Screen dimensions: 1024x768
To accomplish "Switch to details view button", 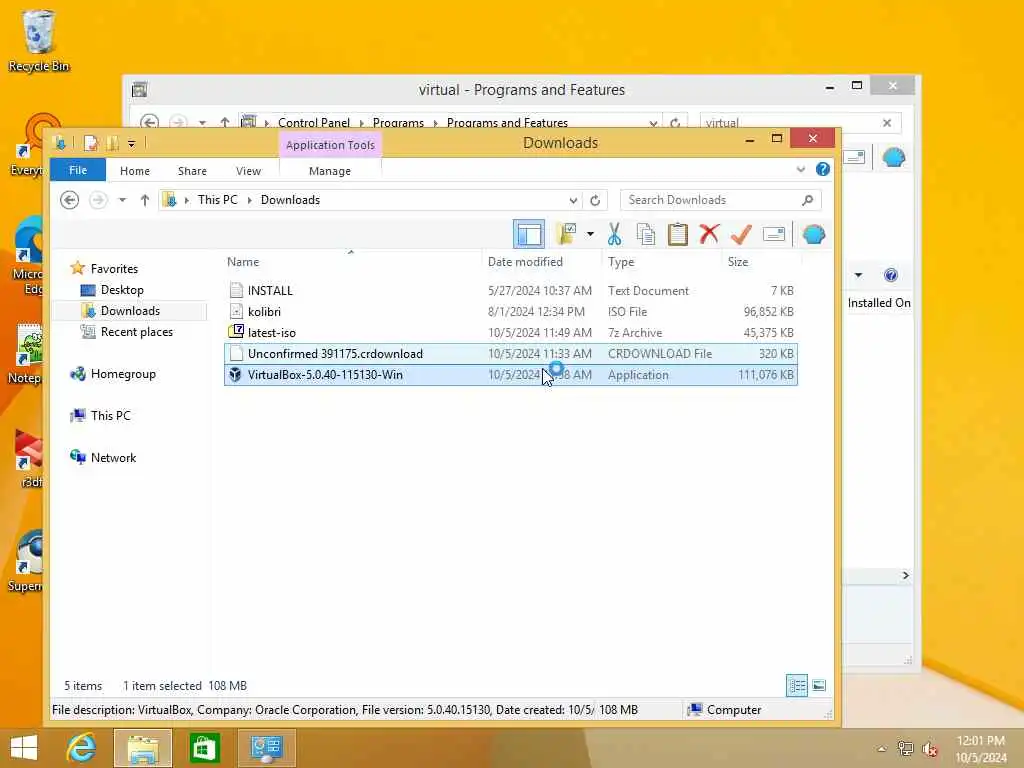I will (x=797, y=686).
